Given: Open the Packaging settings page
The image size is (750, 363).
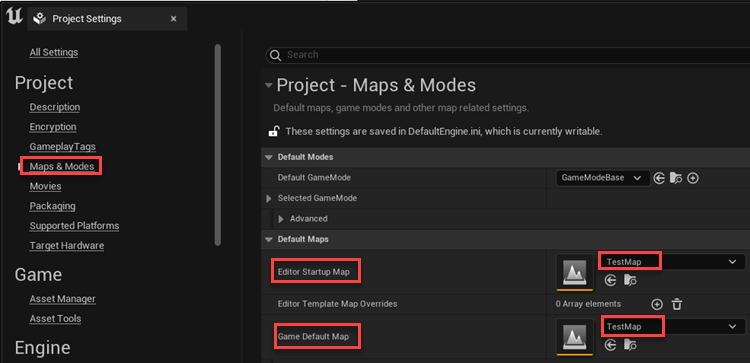Looking at the screenshot, I should [x=52, y=206].
